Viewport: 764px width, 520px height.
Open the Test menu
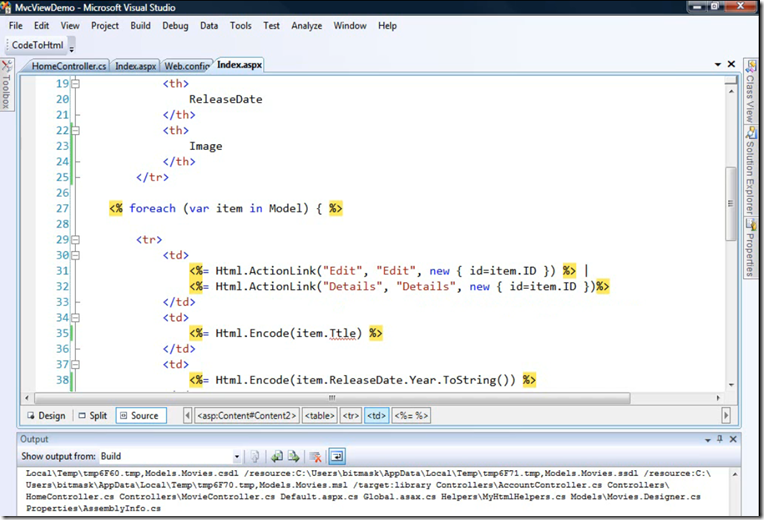click(271, 26)
